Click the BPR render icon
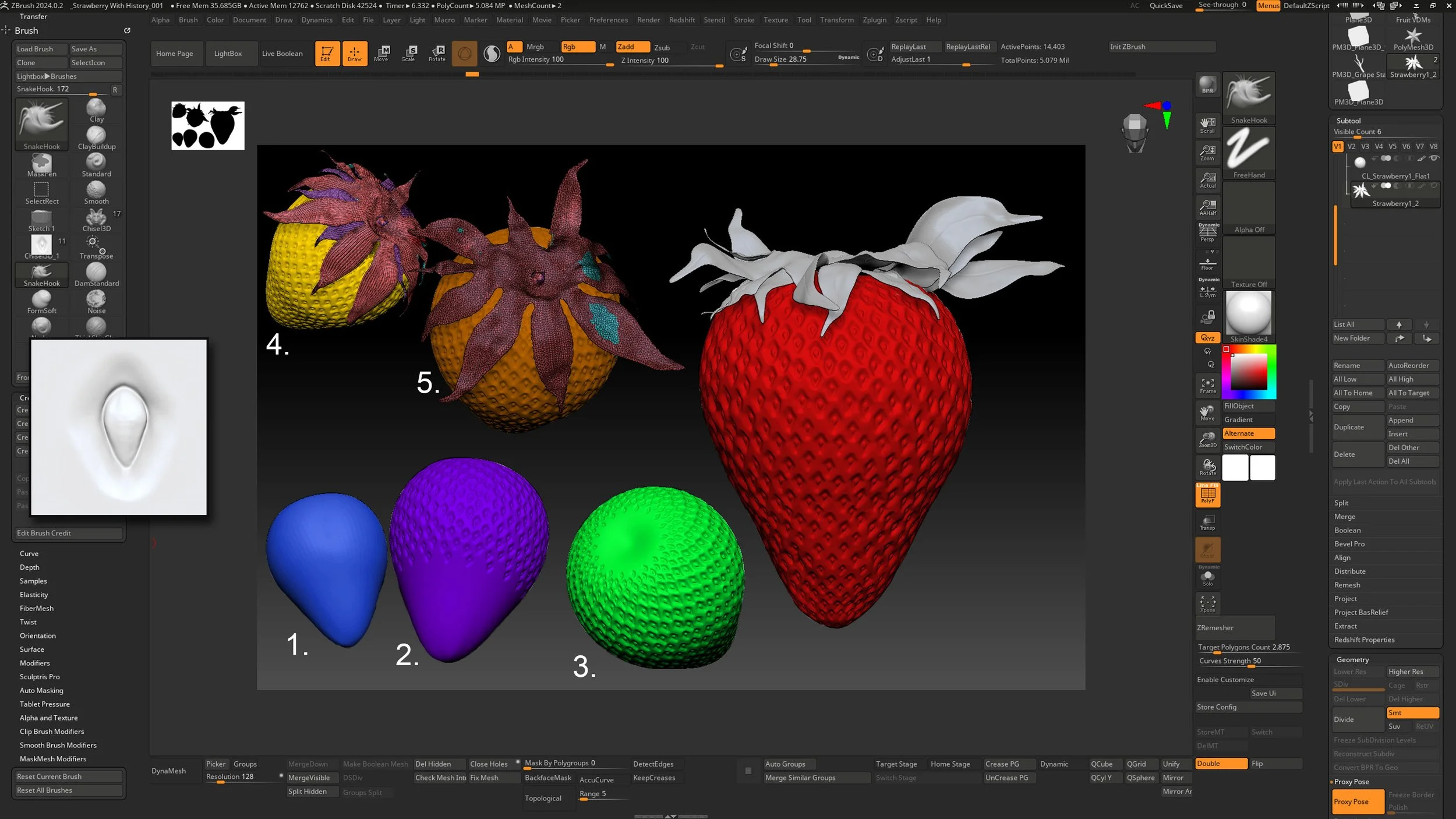1456x819 pixels. pyautogui.click(x=1207, y=85)
